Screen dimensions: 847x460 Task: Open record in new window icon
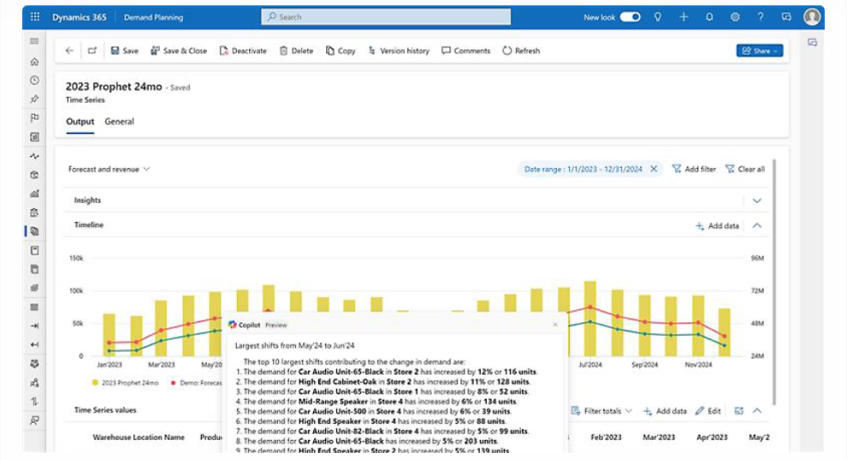coord(92,51)
